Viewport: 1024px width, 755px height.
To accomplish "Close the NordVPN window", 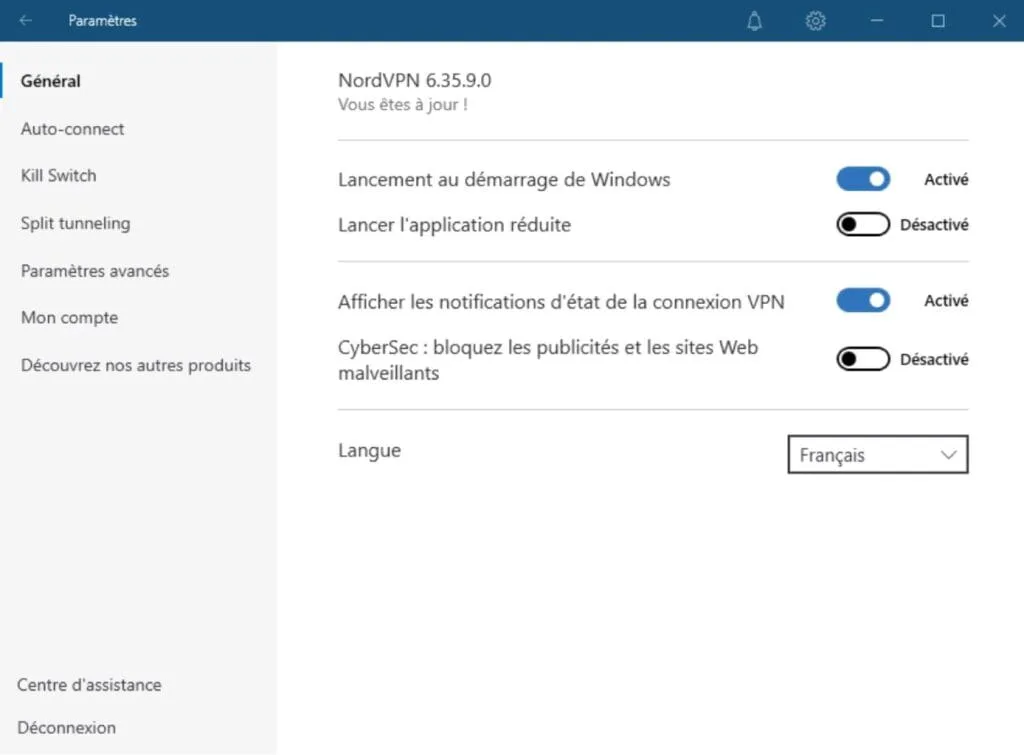I will (999, 21).
